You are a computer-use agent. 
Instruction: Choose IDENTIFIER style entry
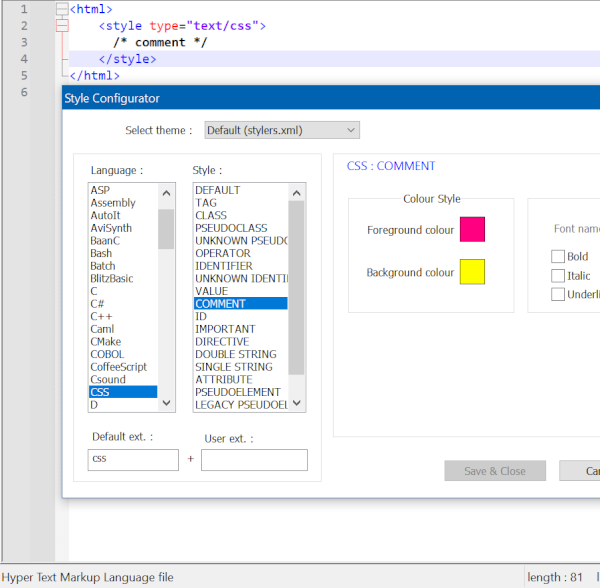(241, 266)
